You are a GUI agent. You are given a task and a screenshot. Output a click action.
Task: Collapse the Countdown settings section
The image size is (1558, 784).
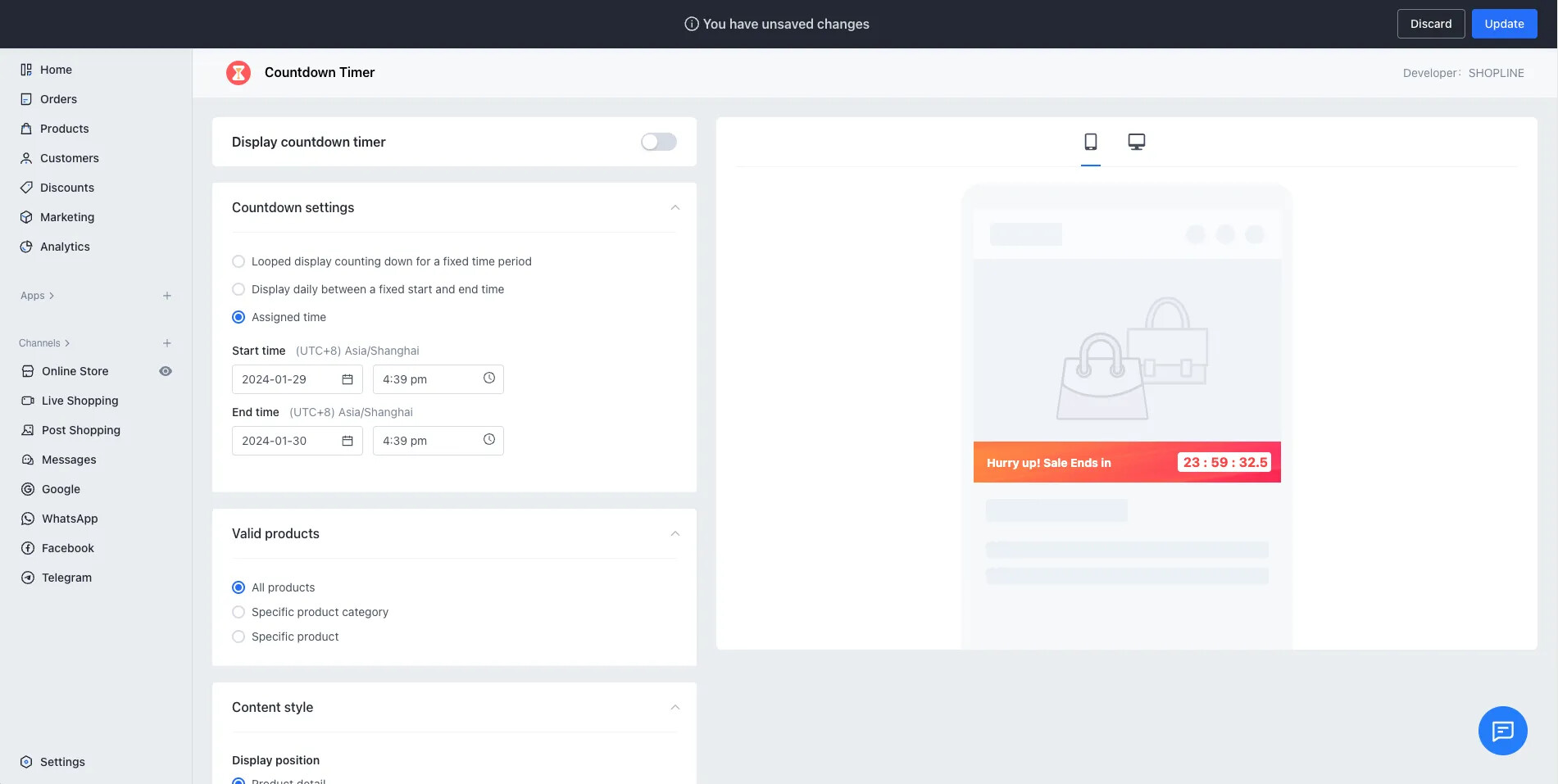click(x=675, y=208)
